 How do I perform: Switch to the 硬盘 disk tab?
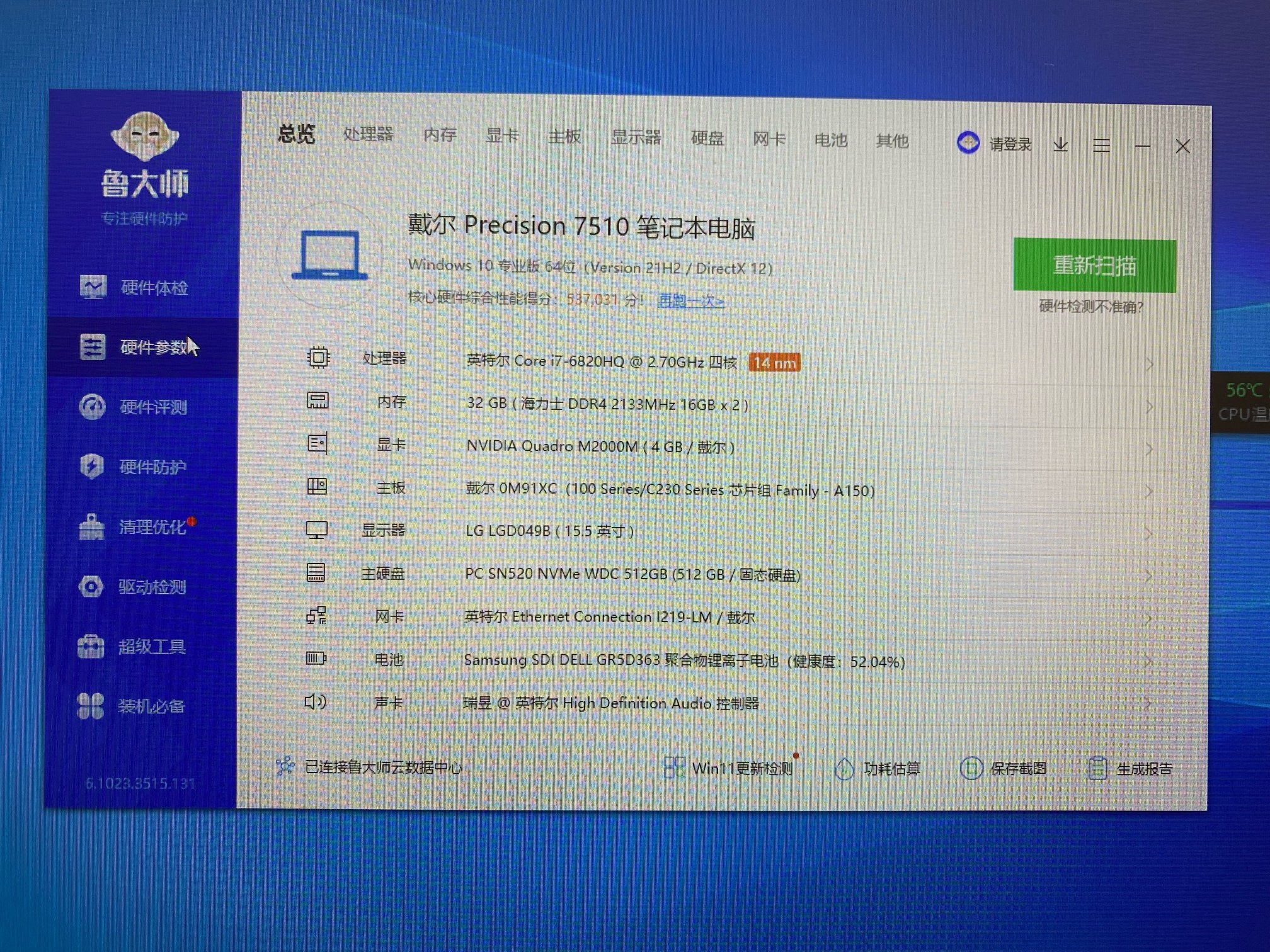(x=707, y=138)
